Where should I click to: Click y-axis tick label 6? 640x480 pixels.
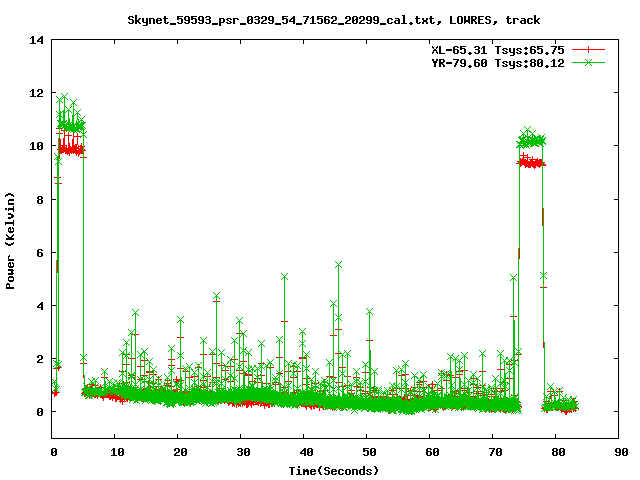pyautogui.click(x=40, y=253)
